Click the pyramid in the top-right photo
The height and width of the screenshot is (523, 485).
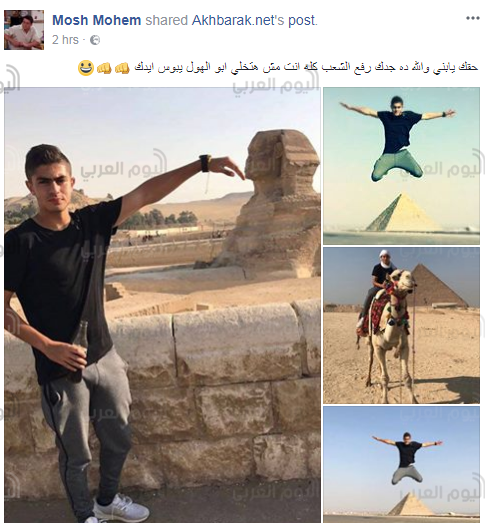click(404, 213)
